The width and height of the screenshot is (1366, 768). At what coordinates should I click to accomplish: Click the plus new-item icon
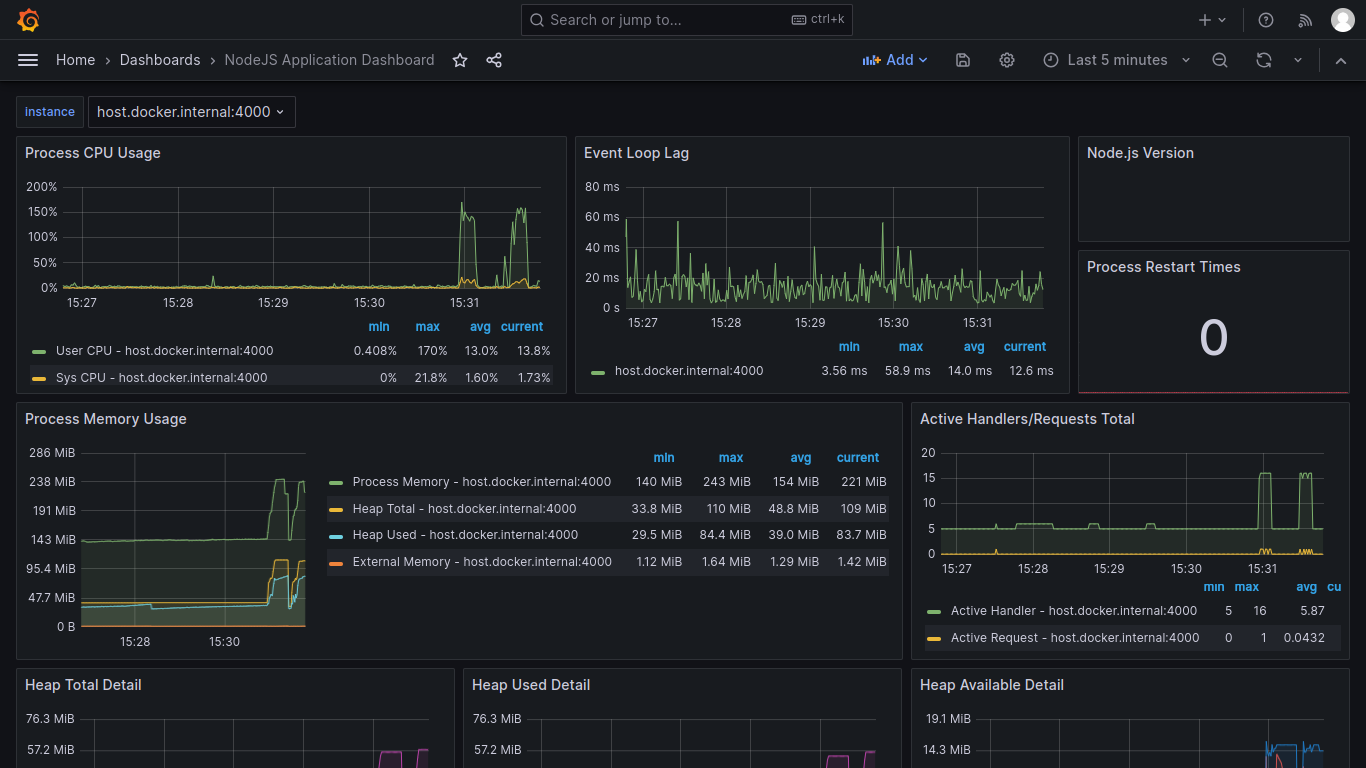[1212, 20]
